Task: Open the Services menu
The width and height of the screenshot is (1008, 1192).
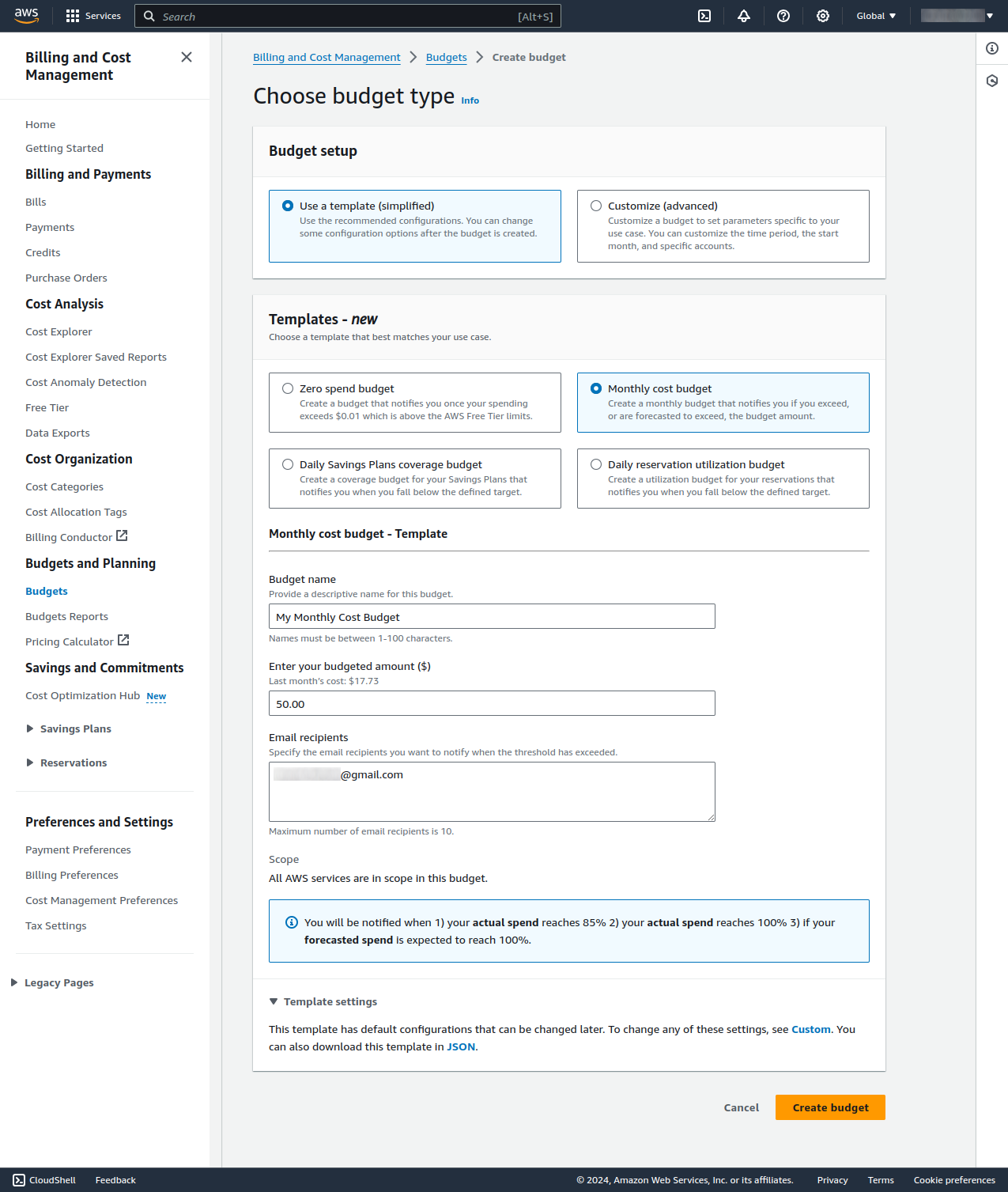Action: [x=92, y=15]
